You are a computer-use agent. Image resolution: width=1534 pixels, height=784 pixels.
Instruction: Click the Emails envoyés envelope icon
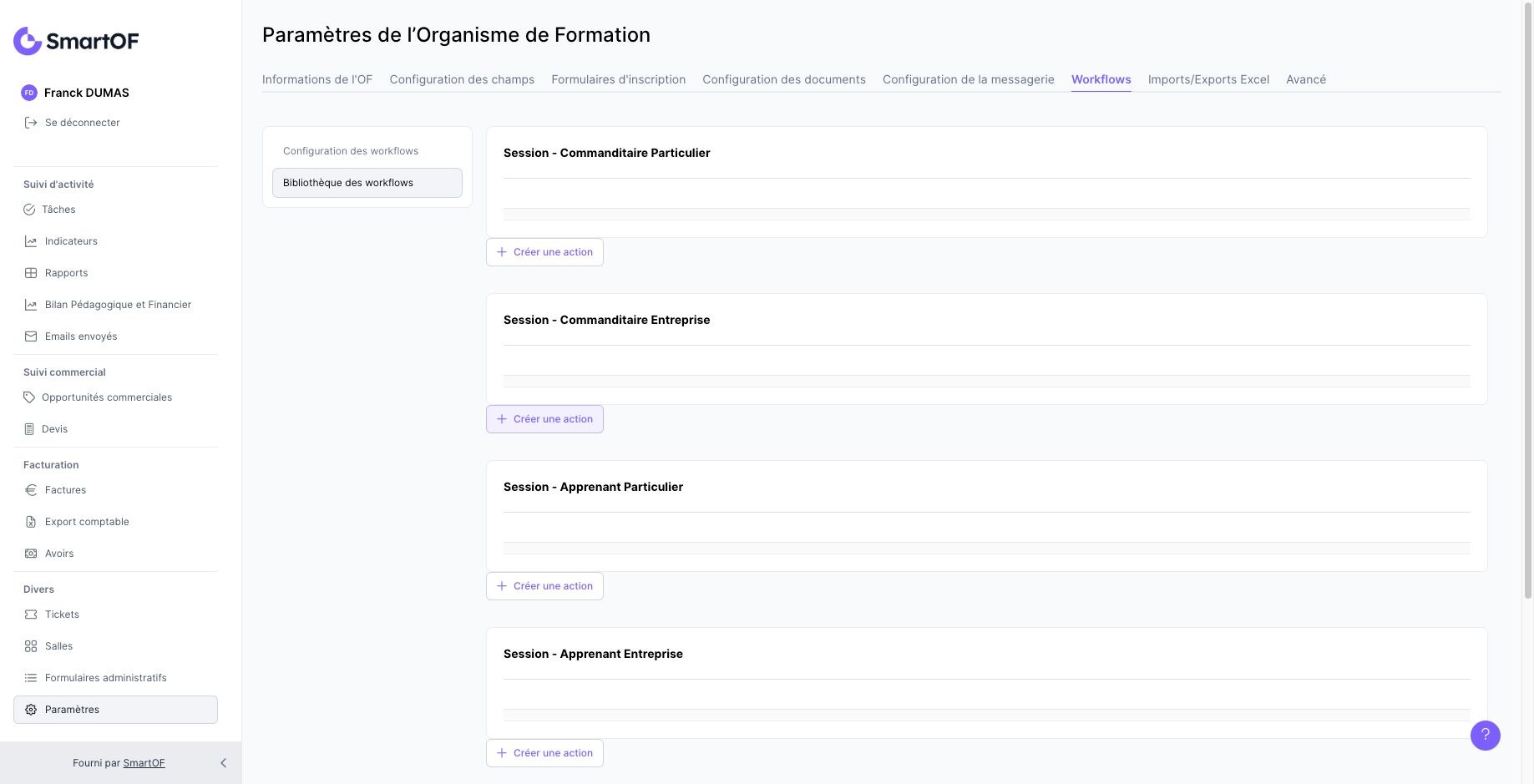[31, 336]
